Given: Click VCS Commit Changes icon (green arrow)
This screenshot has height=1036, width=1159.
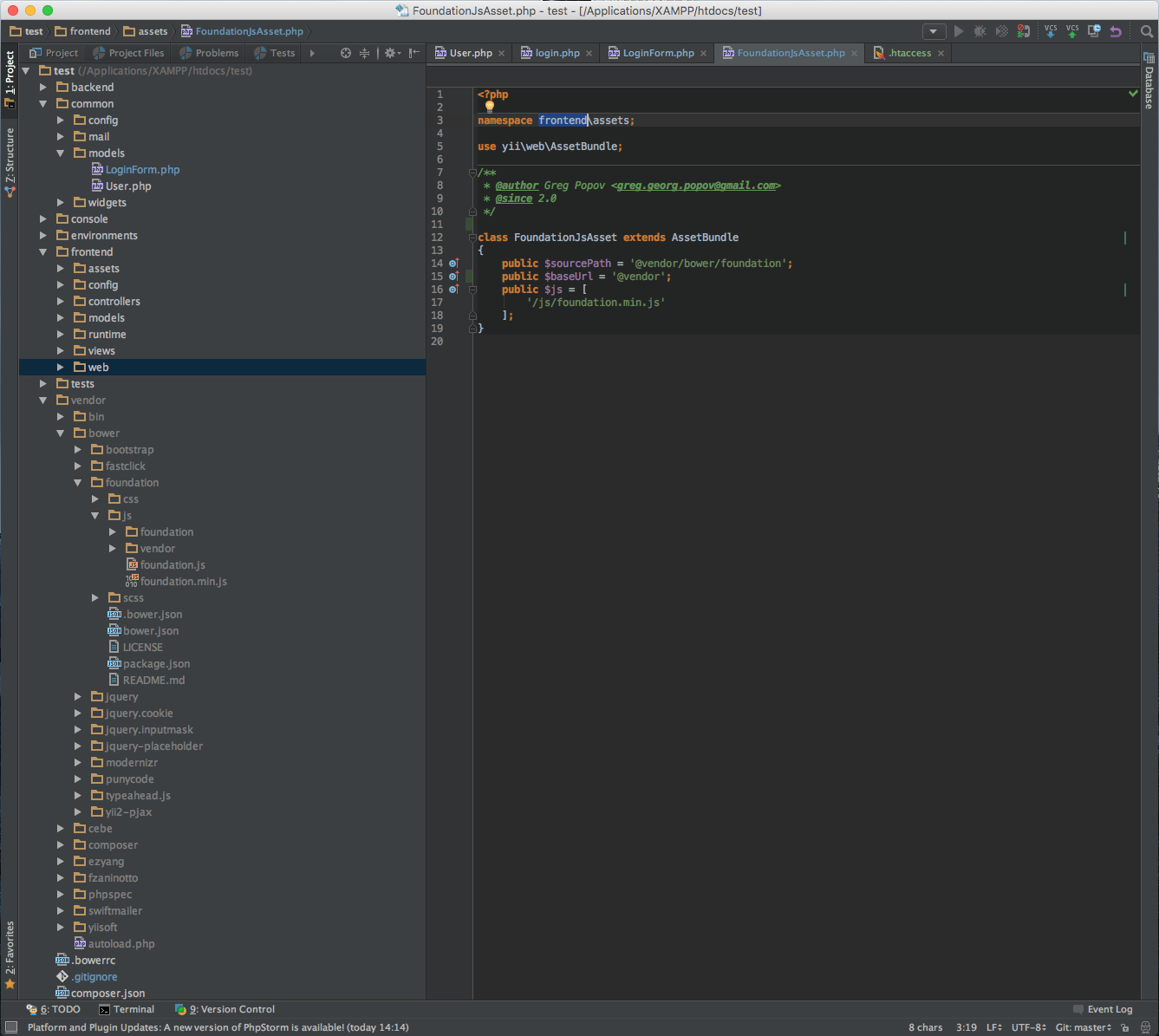Looking at the screenshot, I should (x=1072, y=31).
